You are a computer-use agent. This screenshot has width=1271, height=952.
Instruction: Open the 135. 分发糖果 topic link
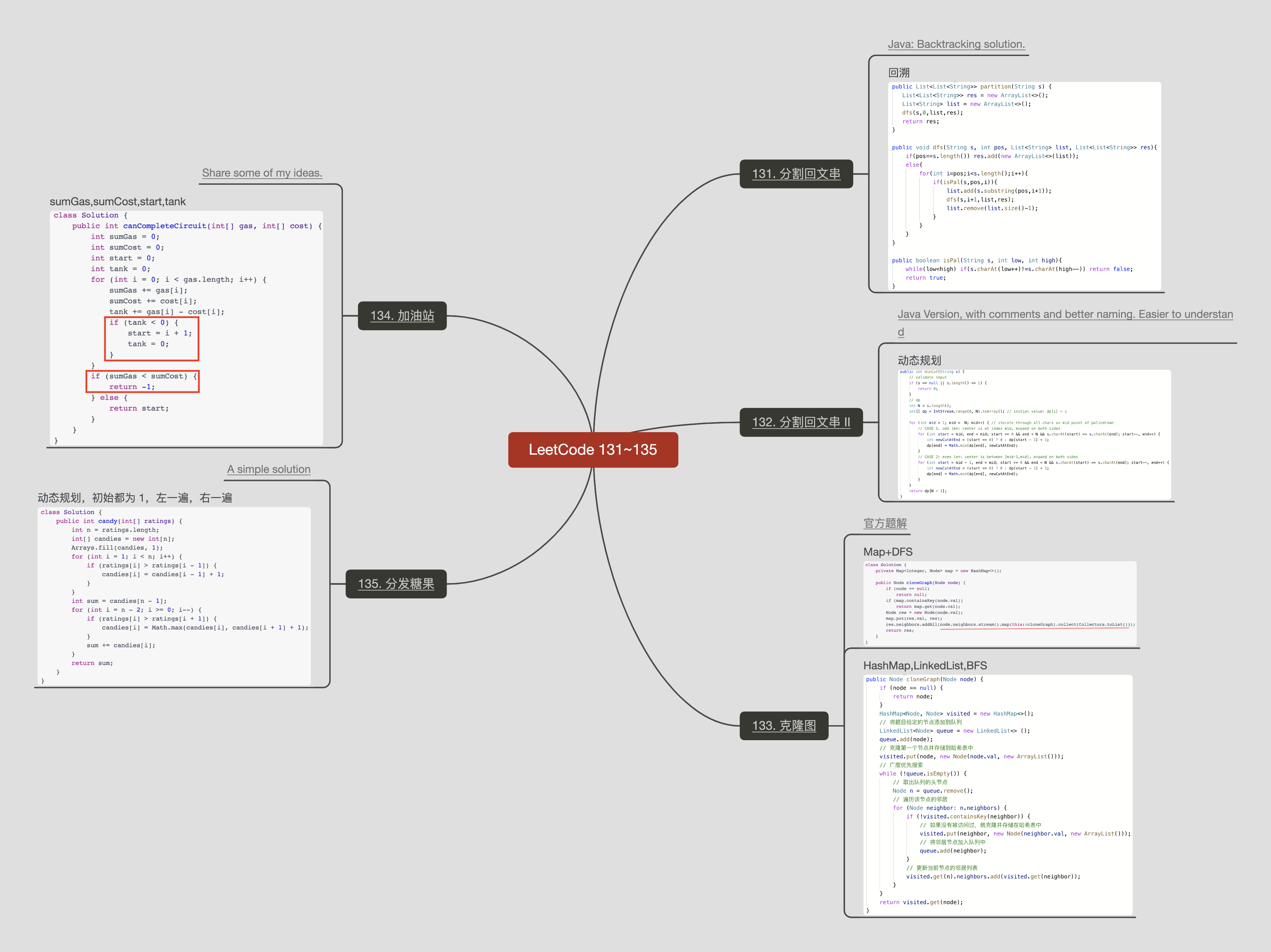point(396,584)
